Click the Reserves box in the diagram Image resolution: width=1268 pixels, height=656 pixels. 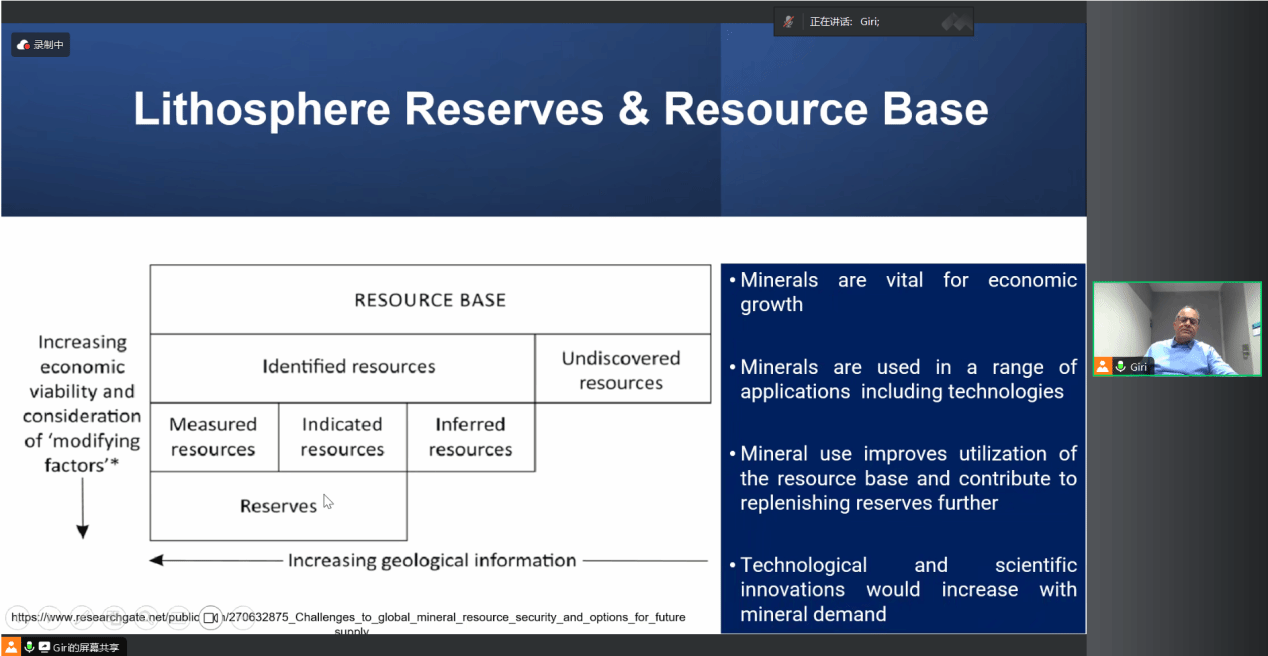click(x=278, y=506)
